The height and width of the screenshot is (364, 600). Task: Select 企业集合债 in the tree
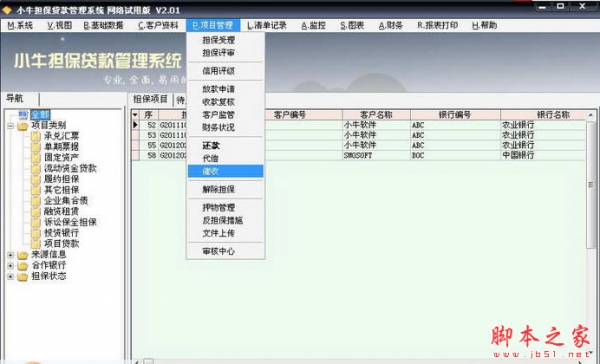pos(66,200)
